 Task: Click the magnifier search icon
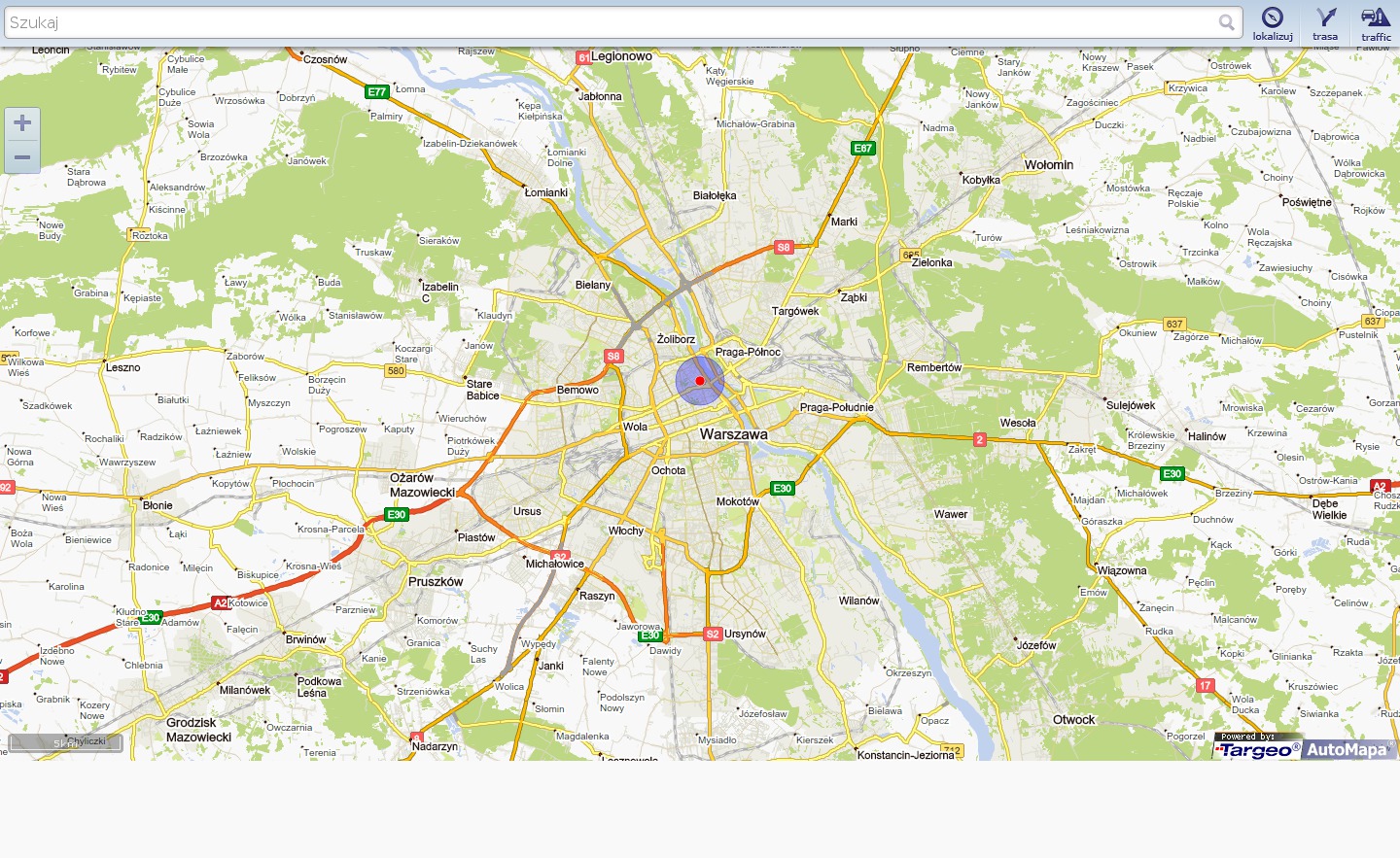[x=1227, y=22]
